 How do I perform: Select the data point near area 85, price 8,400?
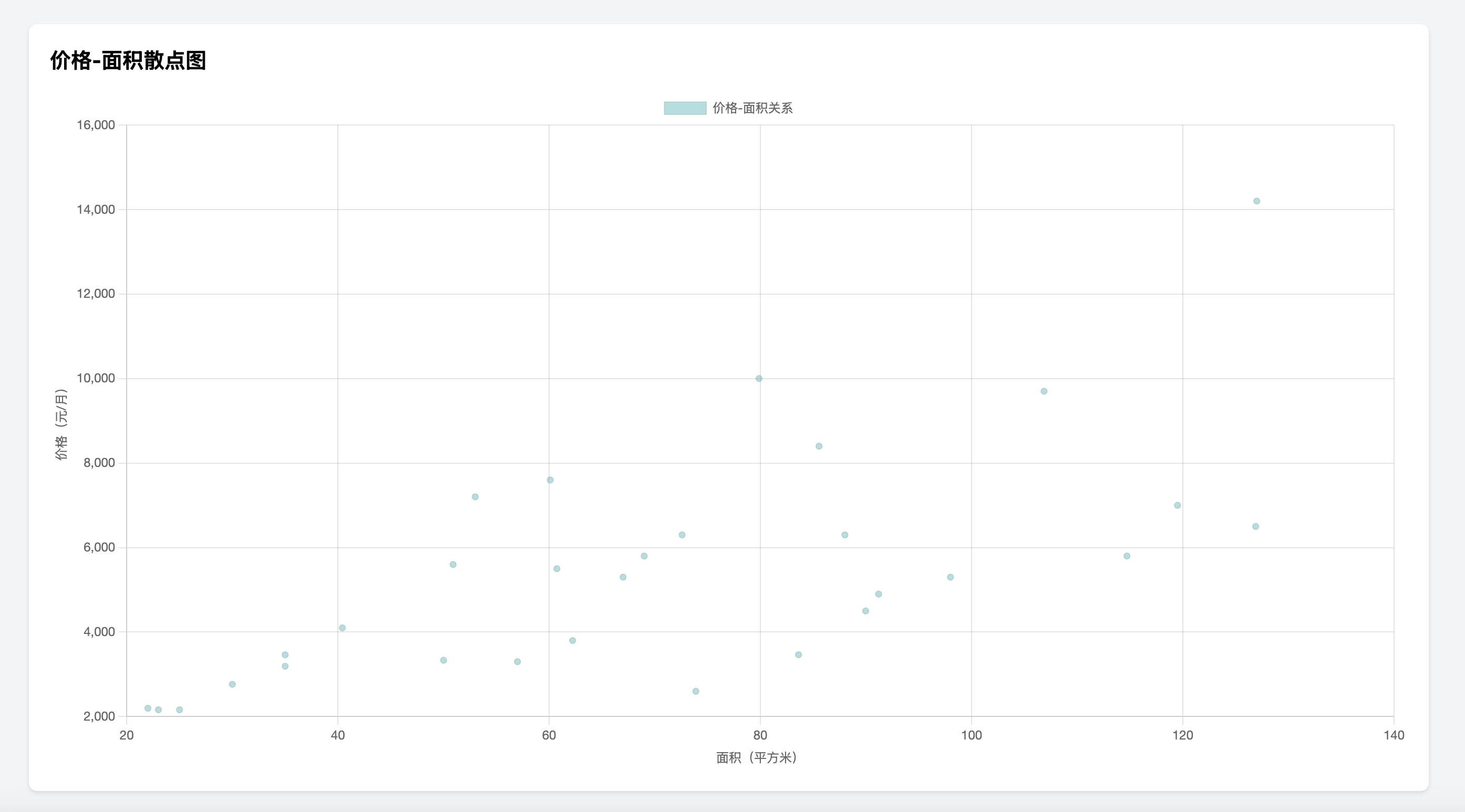pos(819,446)
